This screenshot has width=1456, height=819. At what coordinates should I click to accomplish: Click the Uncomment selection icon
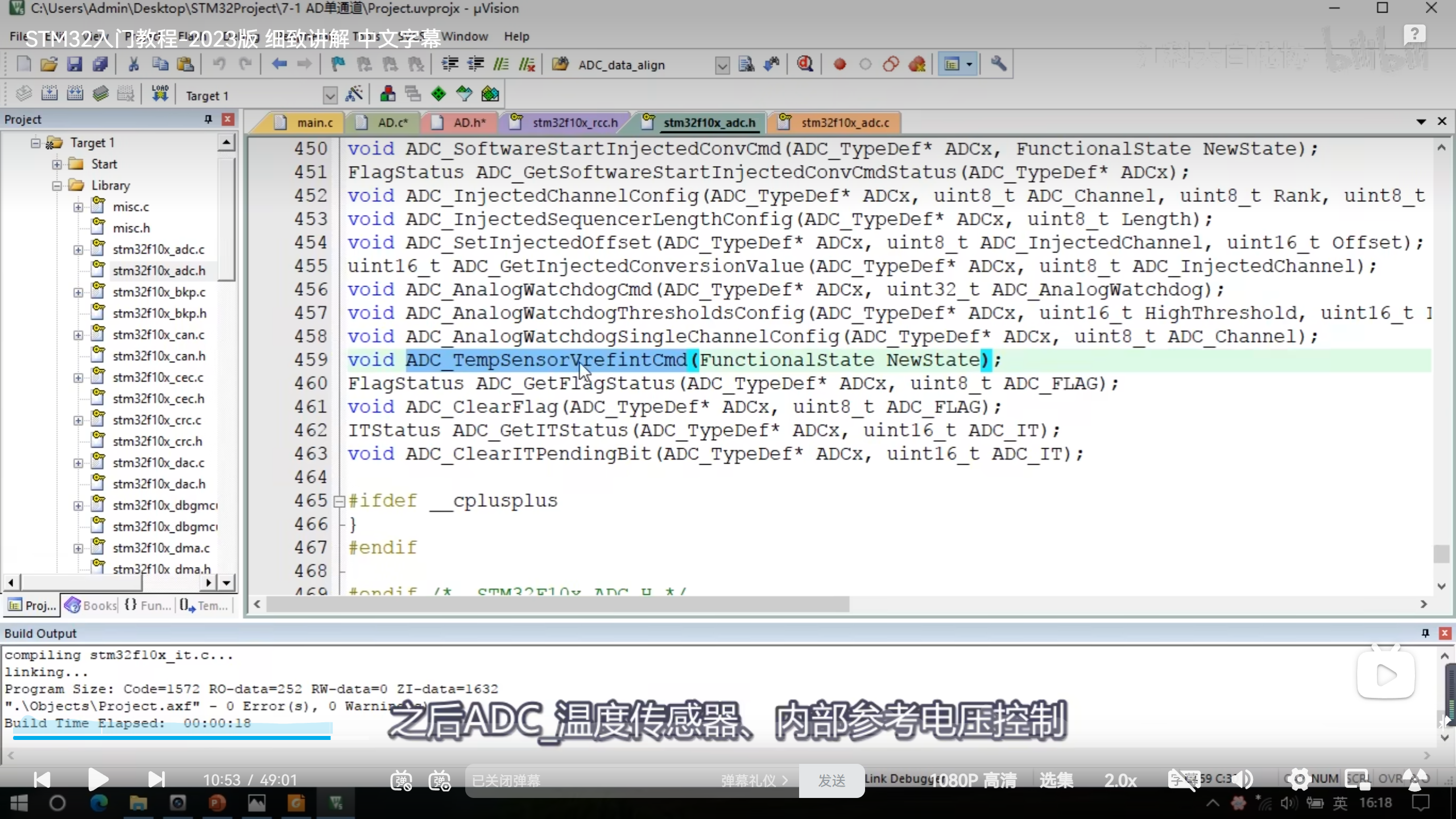pos(527,64)
